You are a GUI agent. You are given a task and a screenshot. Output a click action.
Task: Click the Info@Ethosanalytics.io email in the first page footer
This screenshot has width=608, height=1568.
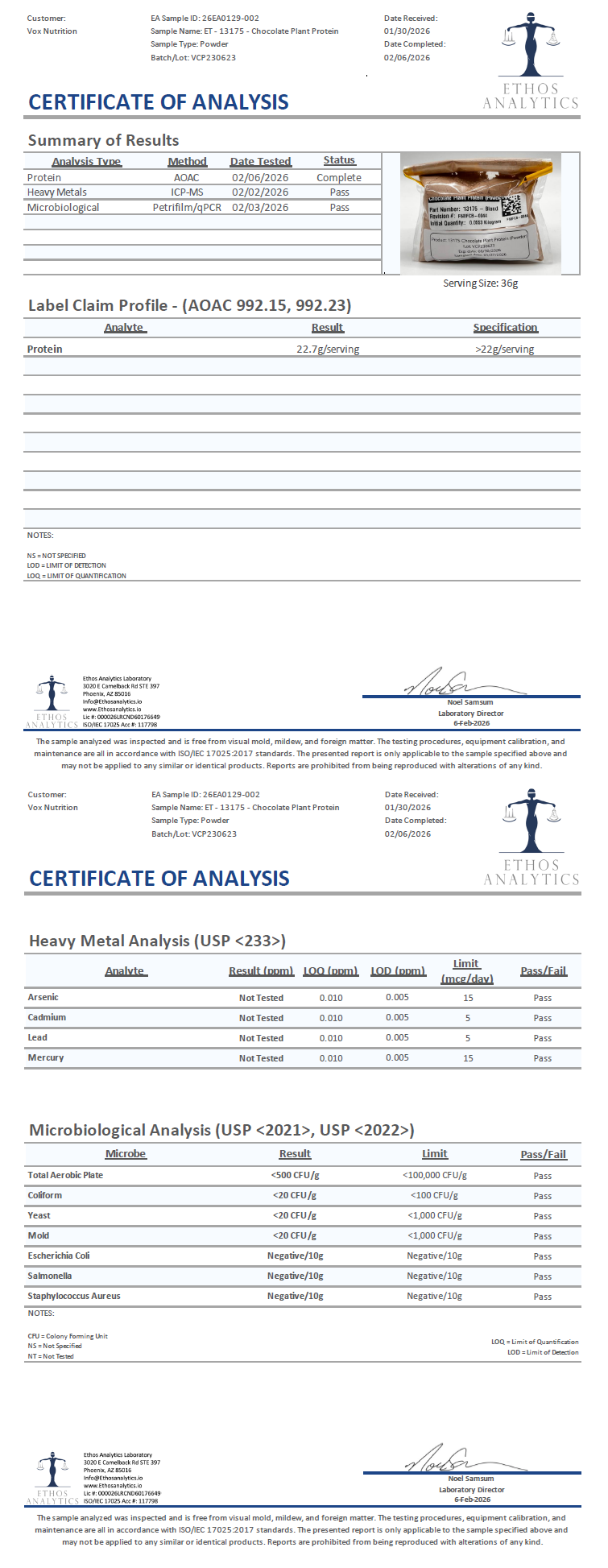pyautogui.click(x=112, y=701)
